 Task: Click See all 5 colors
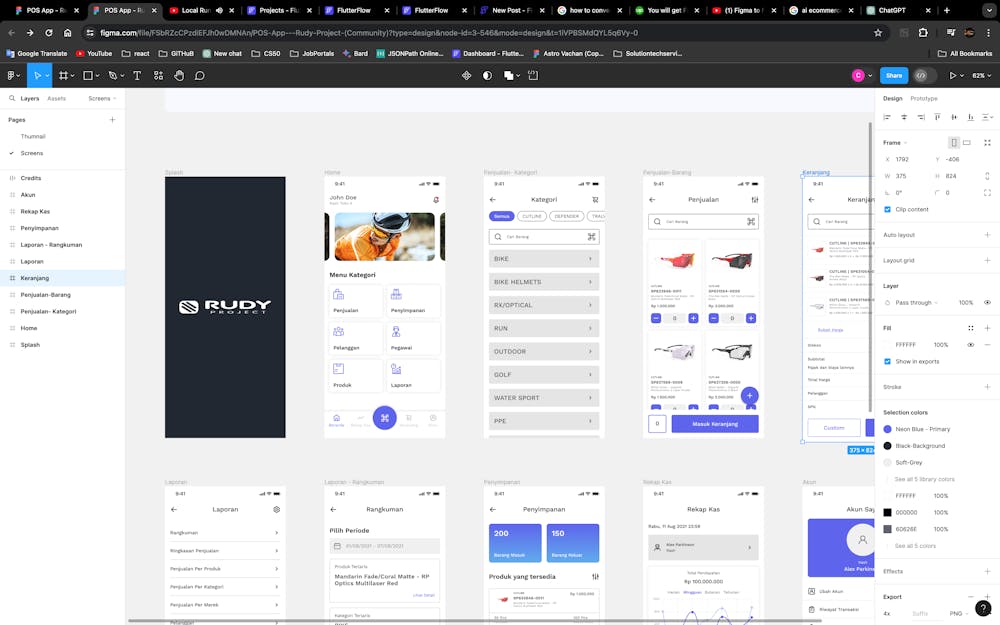[x=915, y=546]
